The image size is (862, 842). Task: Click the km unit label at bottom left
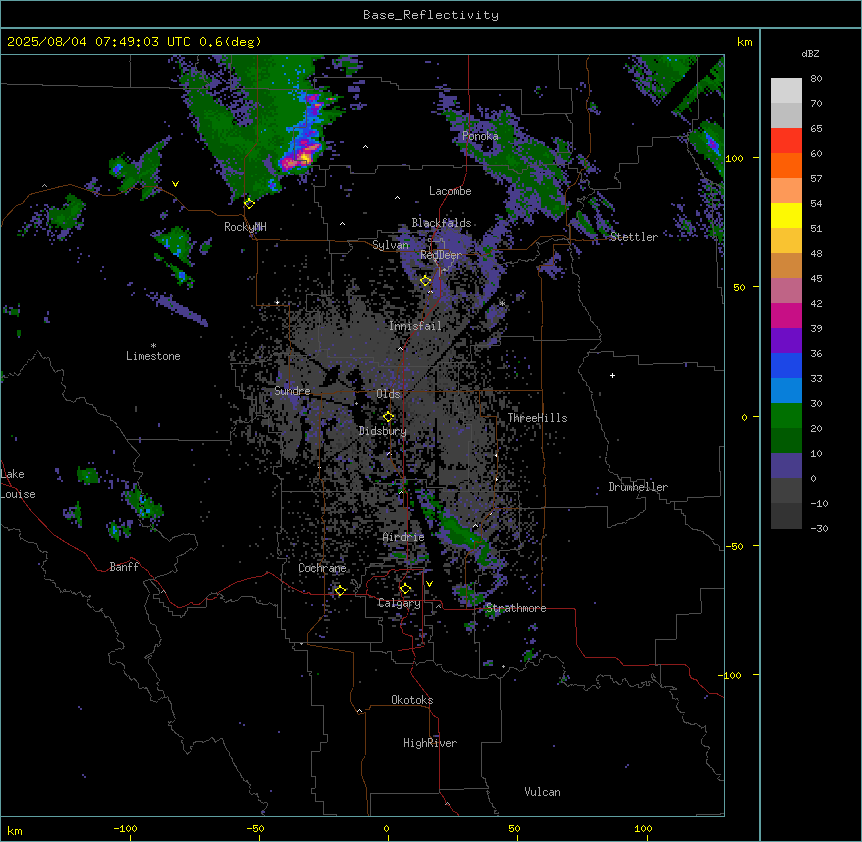point(15,830)
